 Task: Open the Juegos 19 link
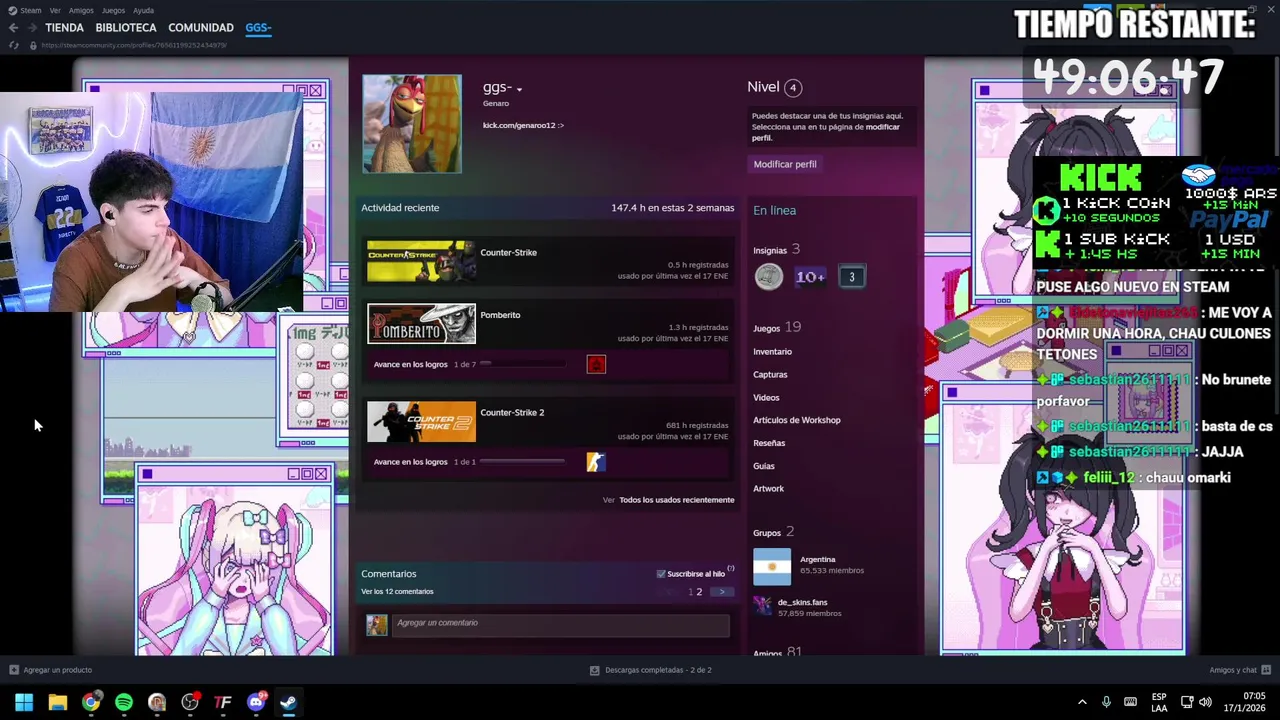tap(777, 328)
